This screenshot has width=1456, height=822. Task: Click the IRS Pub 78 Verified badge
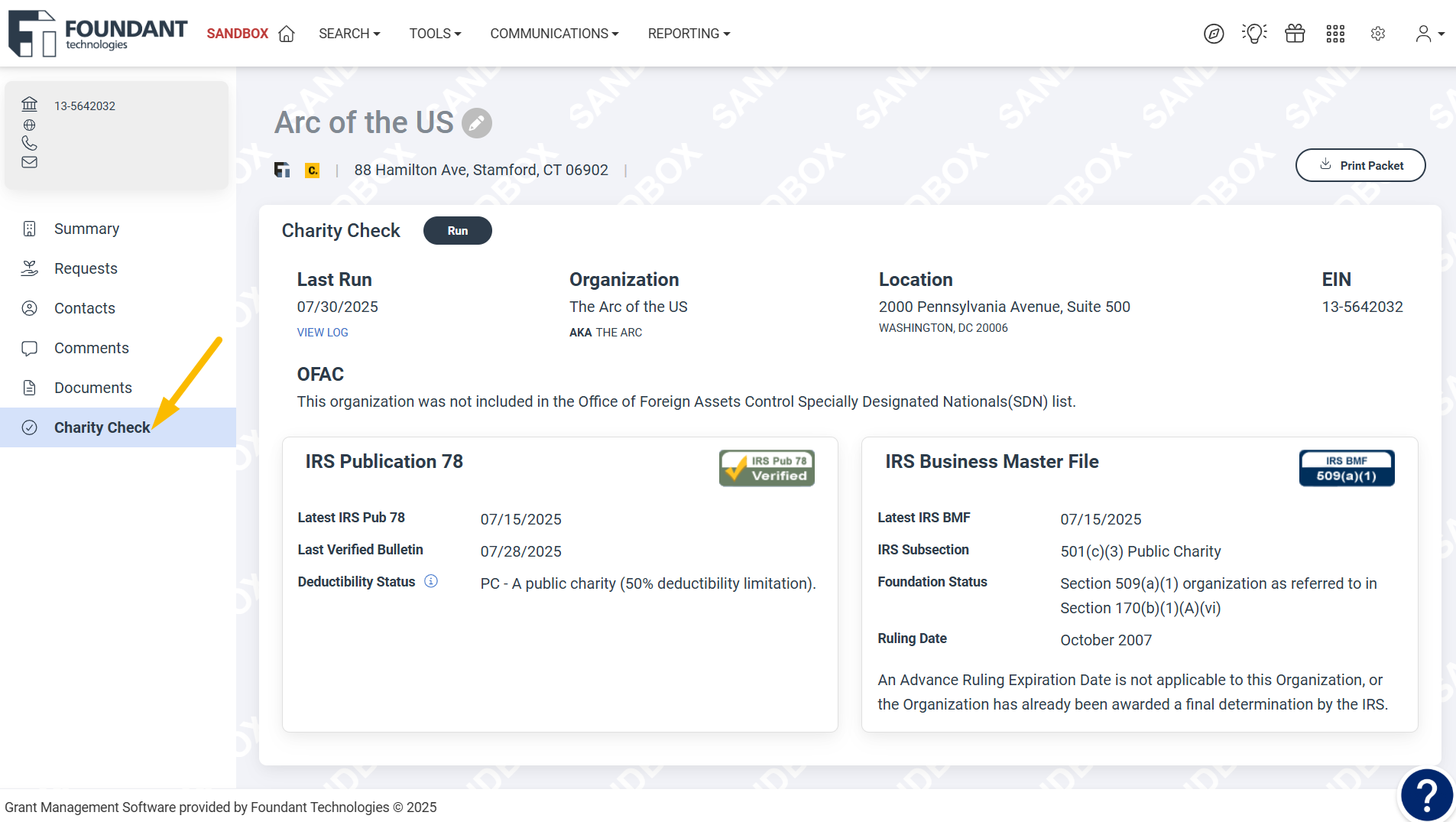[x=767, y=468]
